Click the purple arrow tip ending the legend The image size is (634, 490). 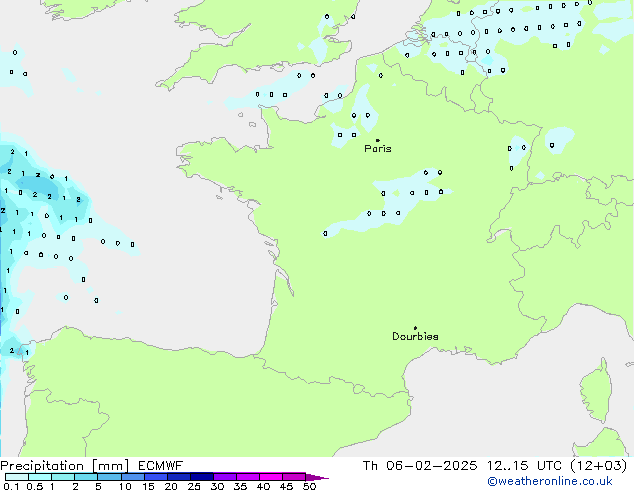(317, 477)
